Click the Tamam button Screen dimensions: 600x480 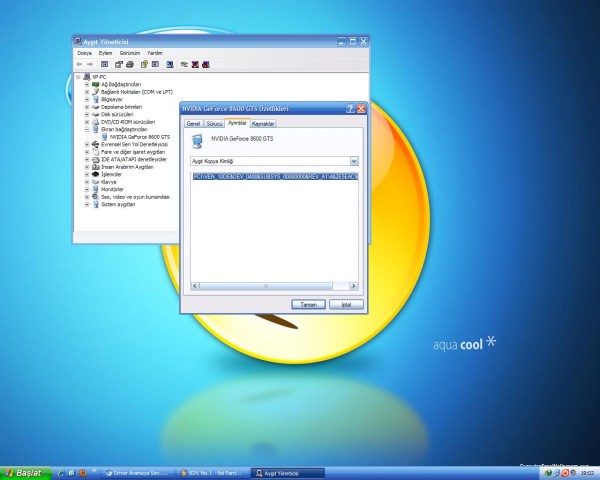tap(308, 303)
